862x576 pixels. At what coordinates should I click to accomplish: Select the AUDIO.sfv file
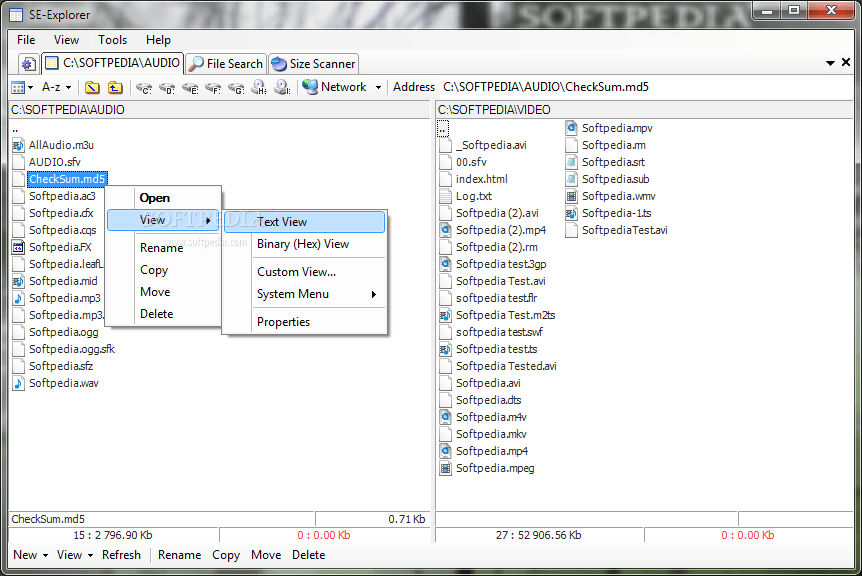(x=54, y=162)
